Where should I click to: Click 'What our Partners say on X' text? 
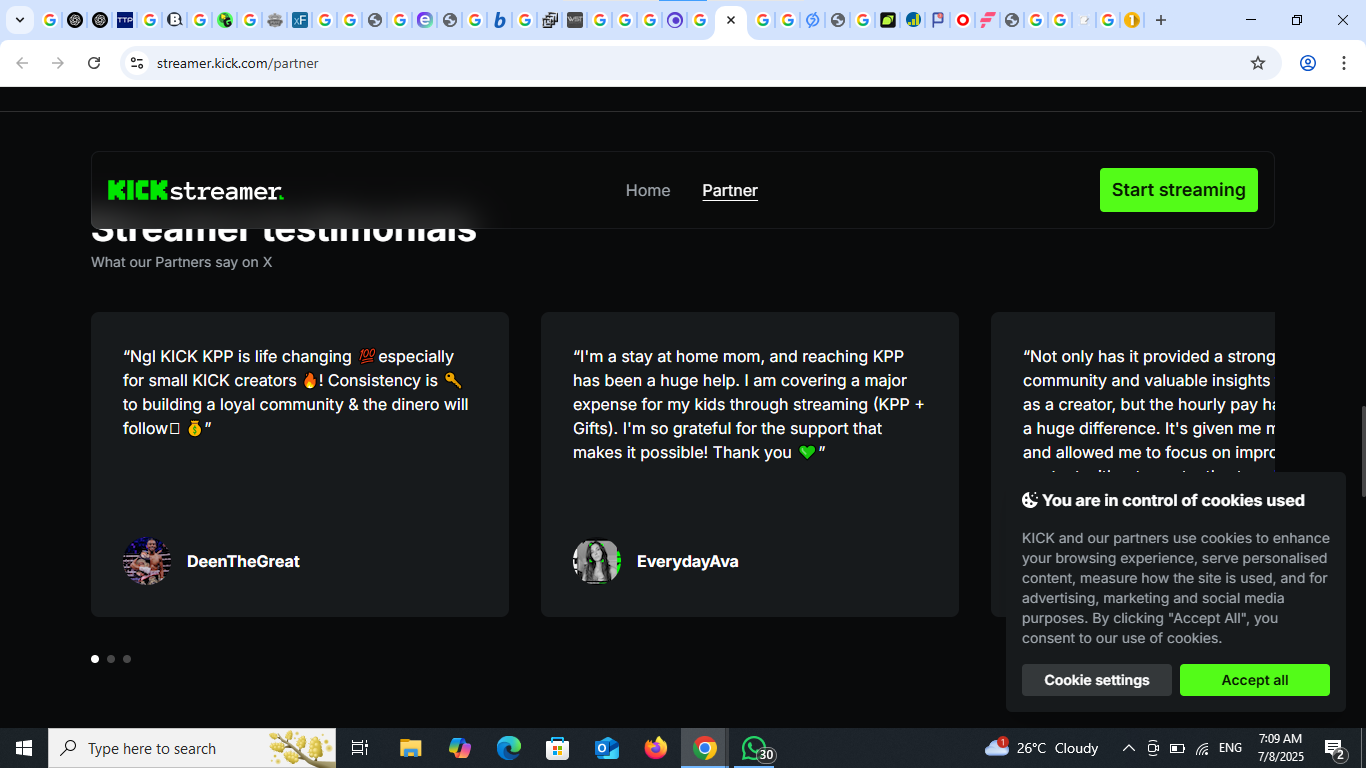[181, 262]
